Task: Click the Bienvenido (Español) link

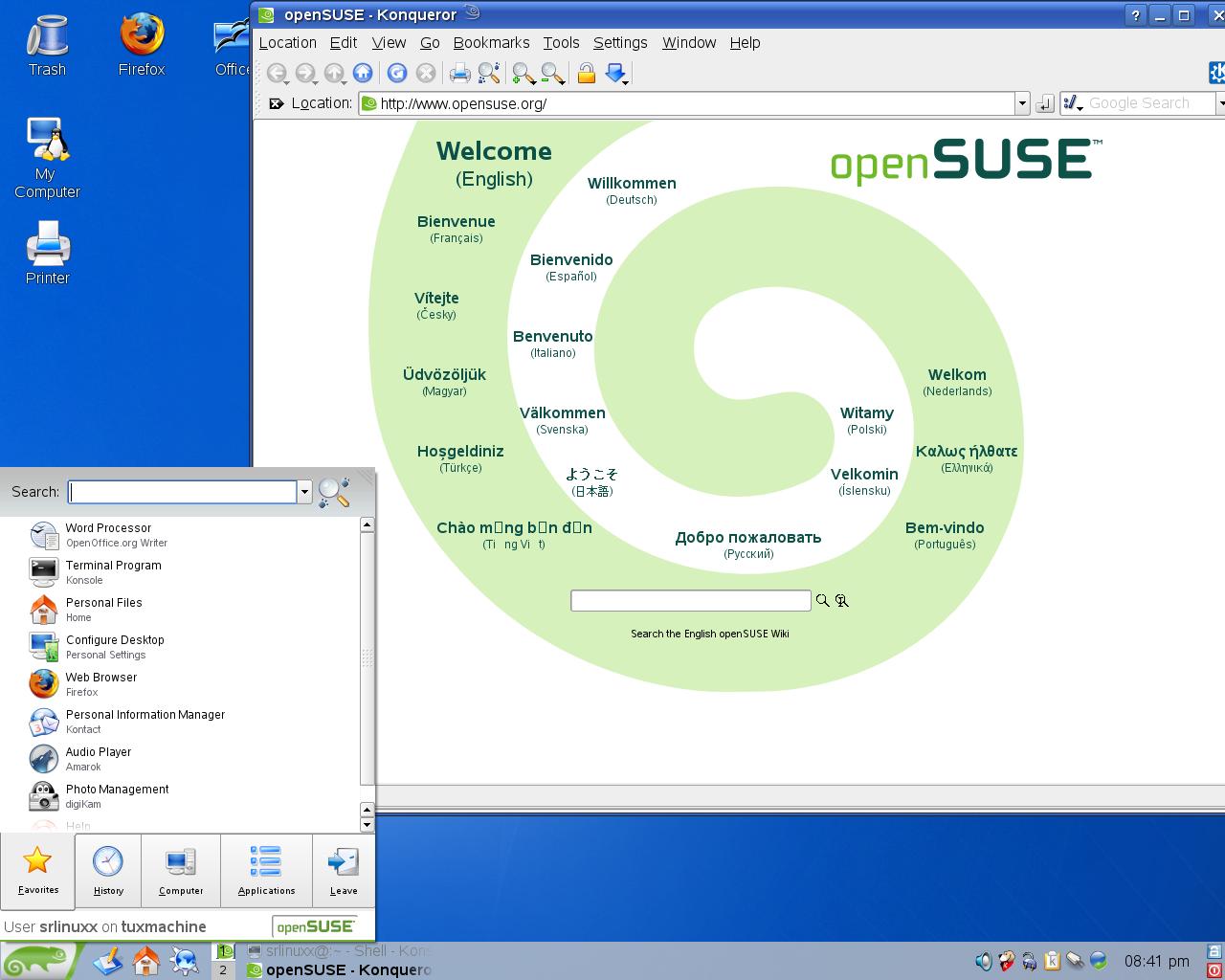Action: pyautogui.click(x=571, y=266)
